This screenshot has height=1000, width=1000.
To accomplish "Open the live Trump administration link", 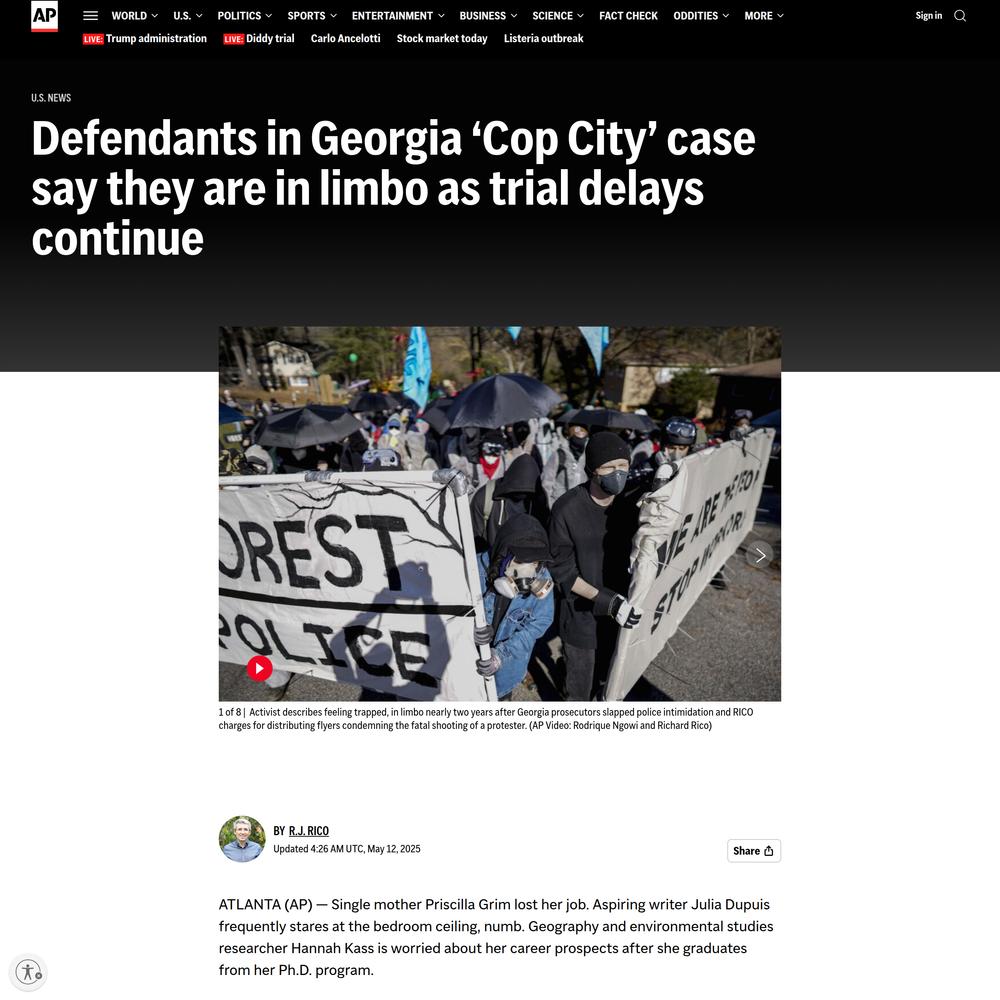I will 145,38.
